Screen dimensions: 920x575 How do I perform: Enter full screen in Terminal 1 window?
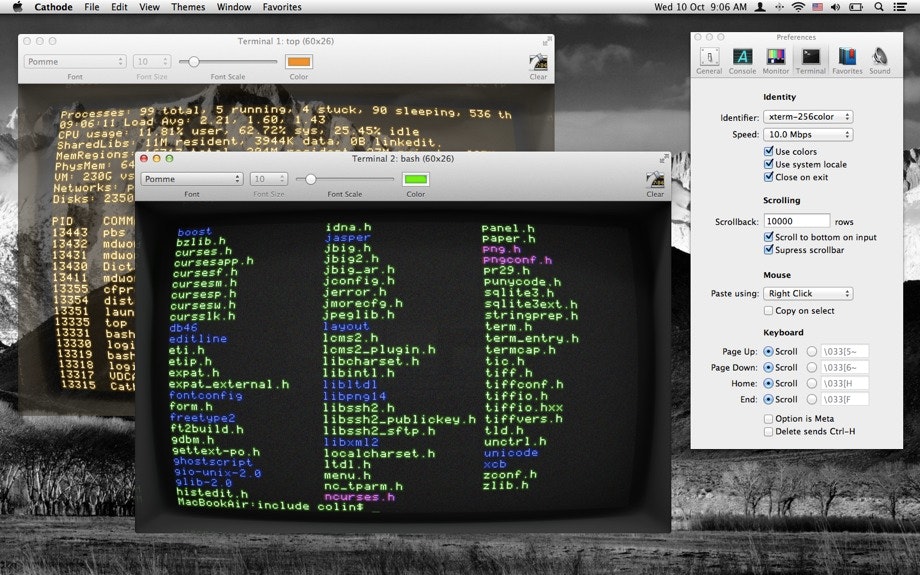[547, 41]
